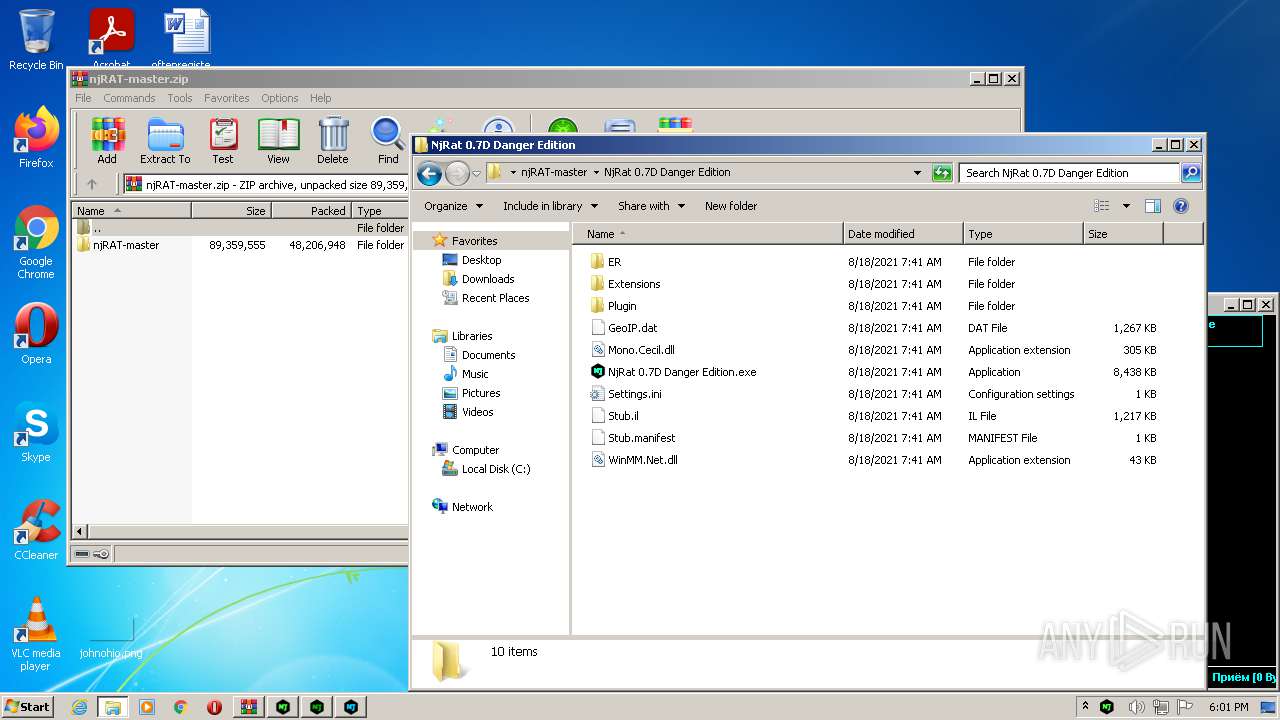
Task: Select NjRat 0.7D Danger Edition.exe file
Action: 682,372
